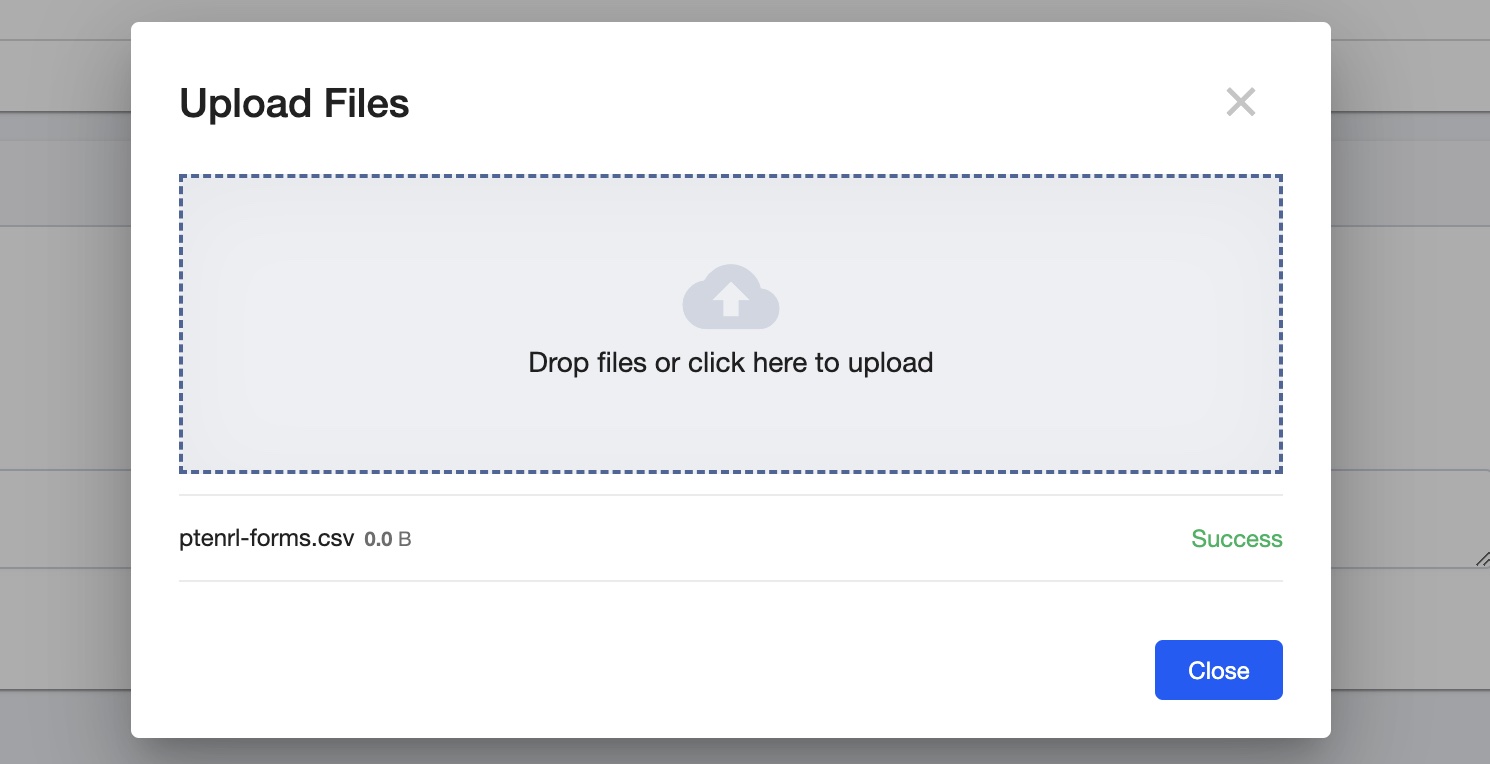
Task: Click the upward arrow inside the cloud icon
Action: point(730,298)
